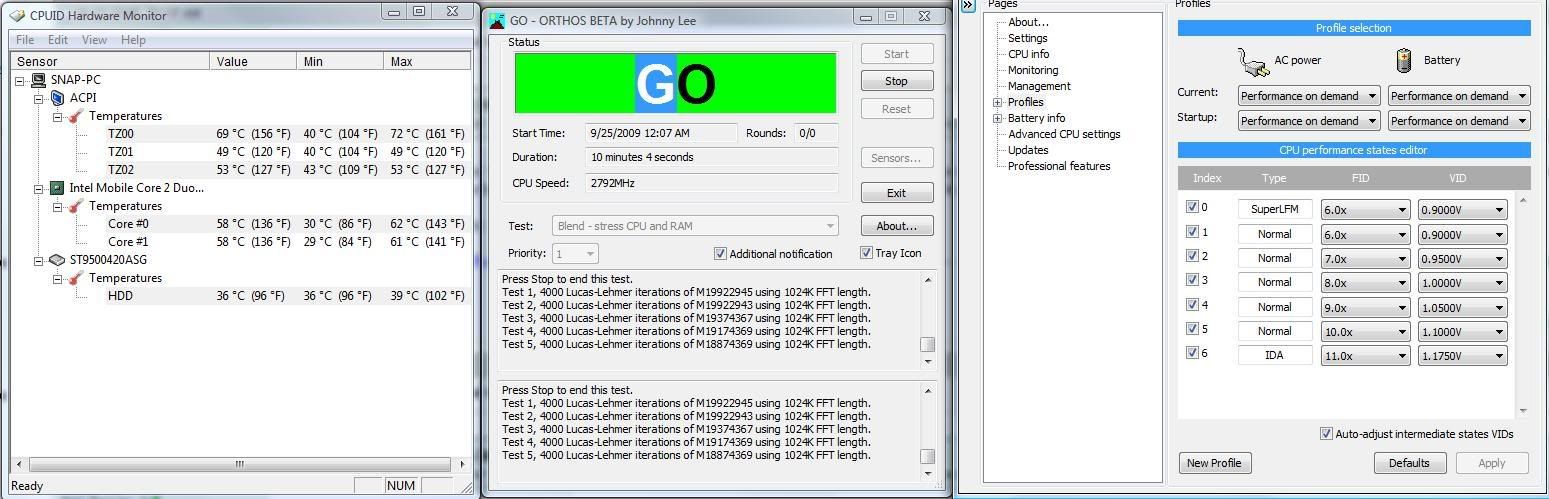Viewport: 1549px width, 499px height.
Task: Collapse the Intel Mobile Core 2 Duo node
Action: tap(39, 188)
